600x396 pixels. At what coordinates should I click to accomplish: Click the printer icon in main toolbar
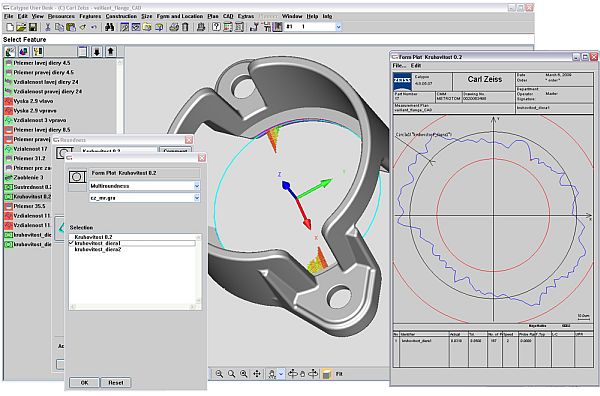click(x=174, y=27)
